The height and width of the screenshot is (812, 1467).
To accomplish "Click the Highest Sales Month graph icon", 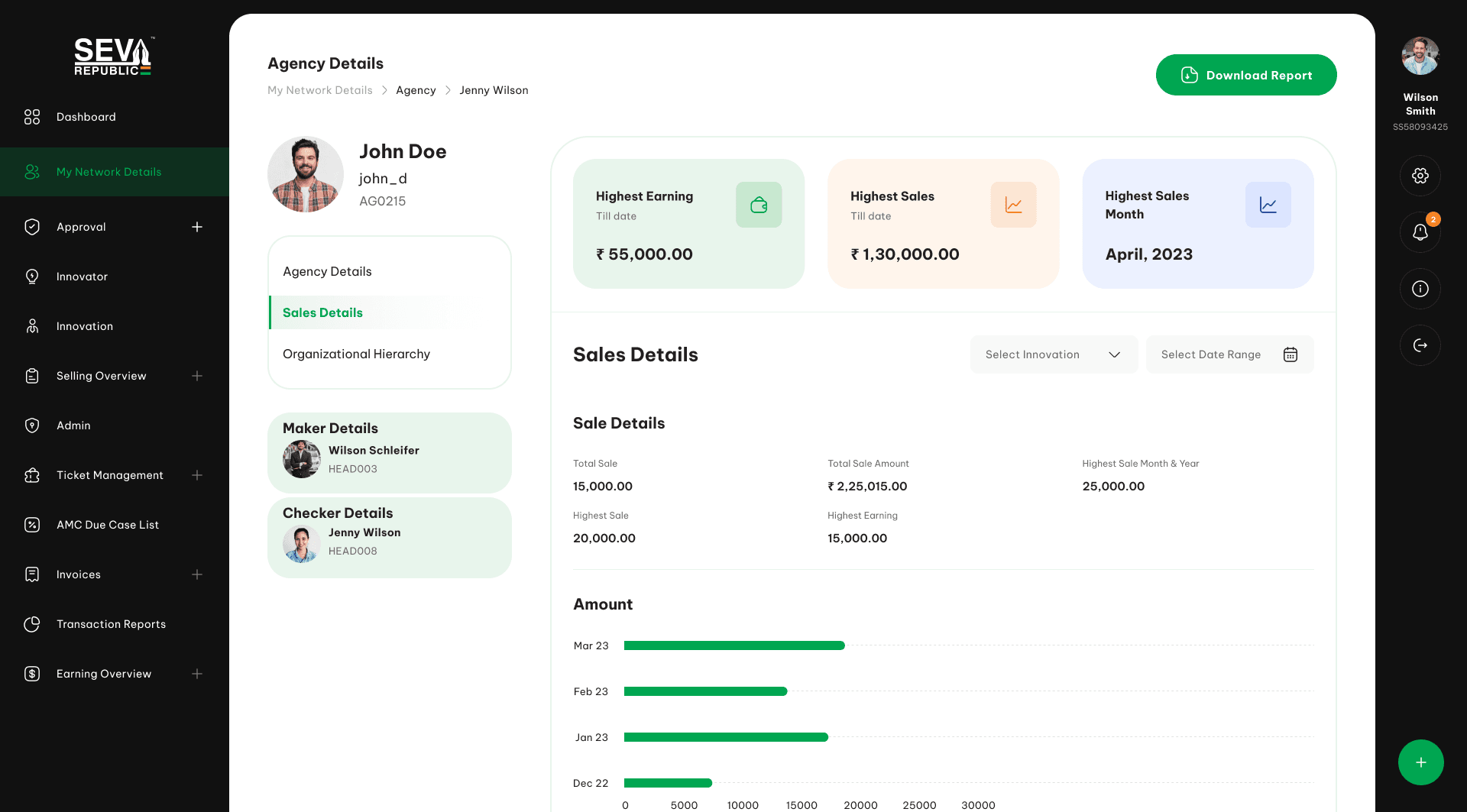I will click(1268, 205).
